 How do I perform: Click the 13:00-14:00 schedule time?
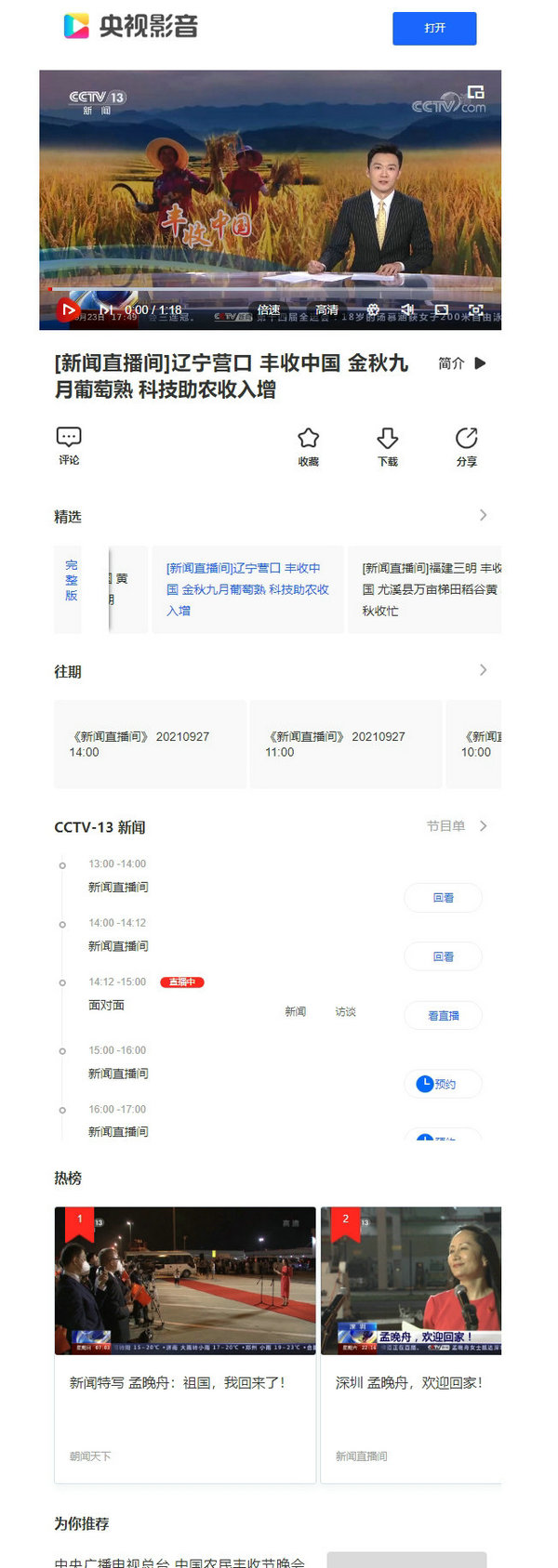tap(117, 863)
